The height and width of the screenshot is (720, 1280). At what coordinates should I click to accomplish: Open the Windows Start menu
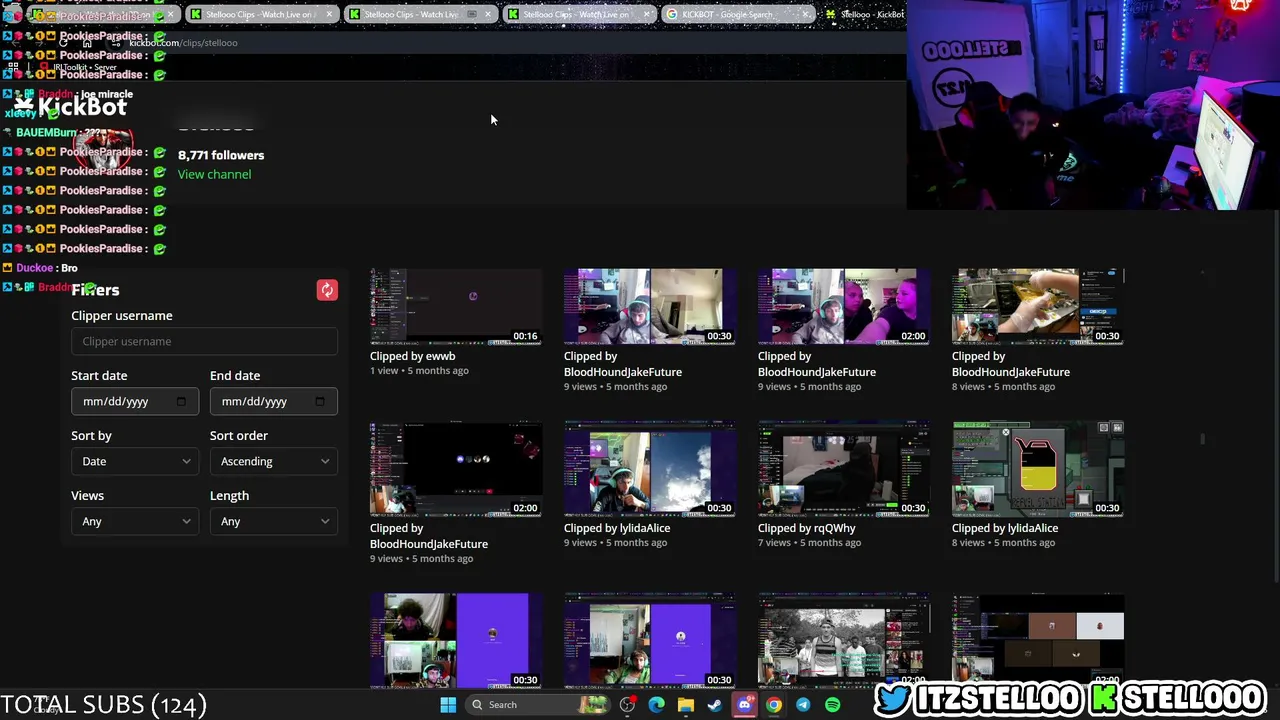(448, 705)
